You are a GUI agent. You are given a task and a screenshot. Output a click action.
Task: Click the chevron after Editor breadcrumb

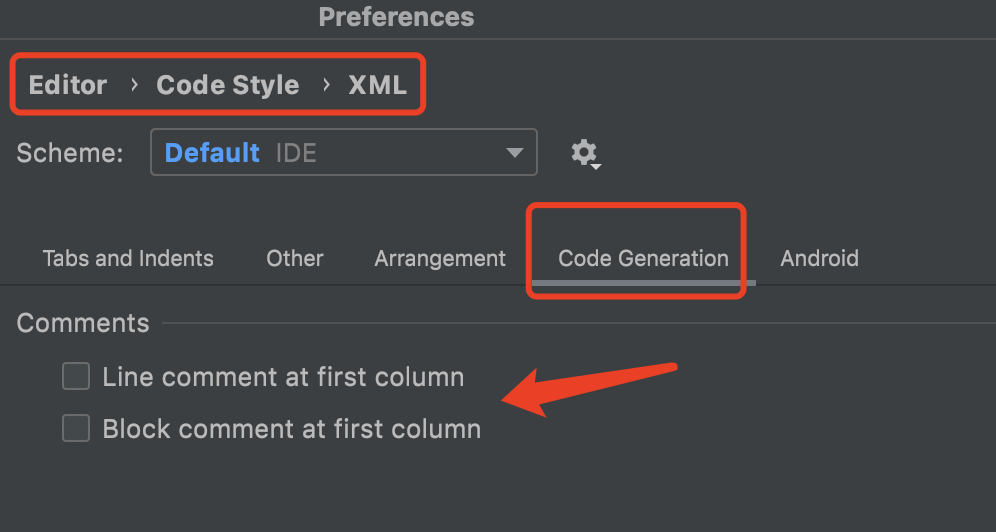tap(133, 84)
